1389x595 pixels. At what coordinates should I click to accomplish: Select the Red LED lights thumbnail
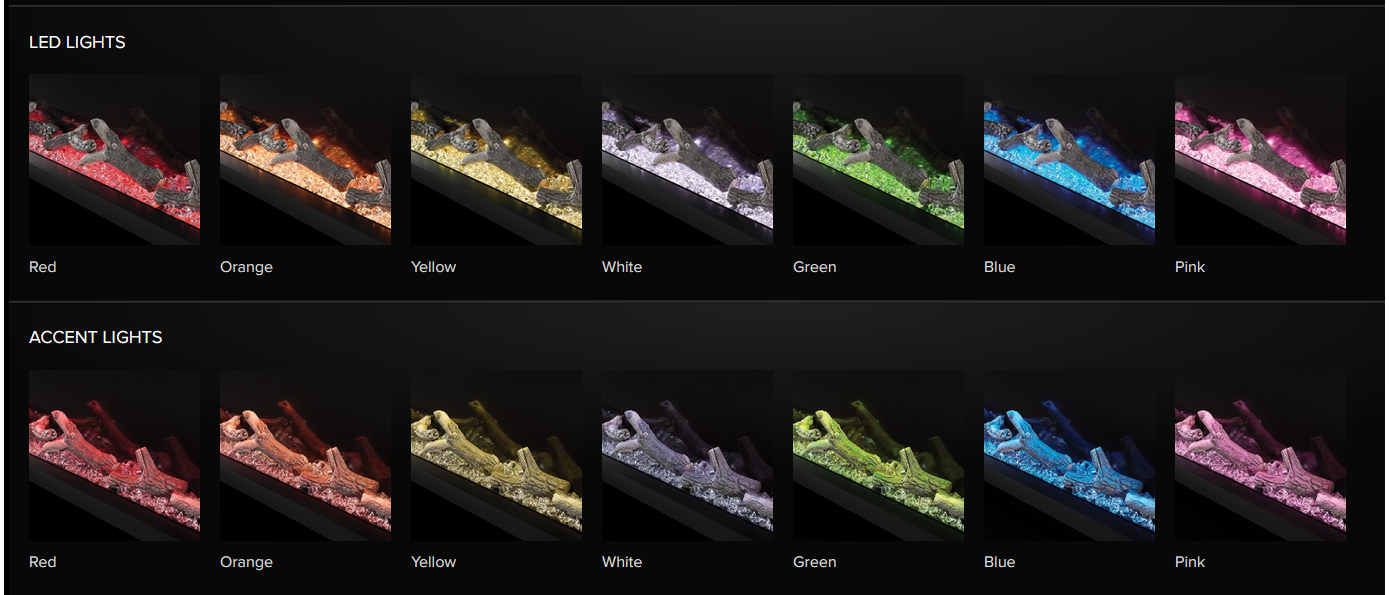click(x=114, y=160)
